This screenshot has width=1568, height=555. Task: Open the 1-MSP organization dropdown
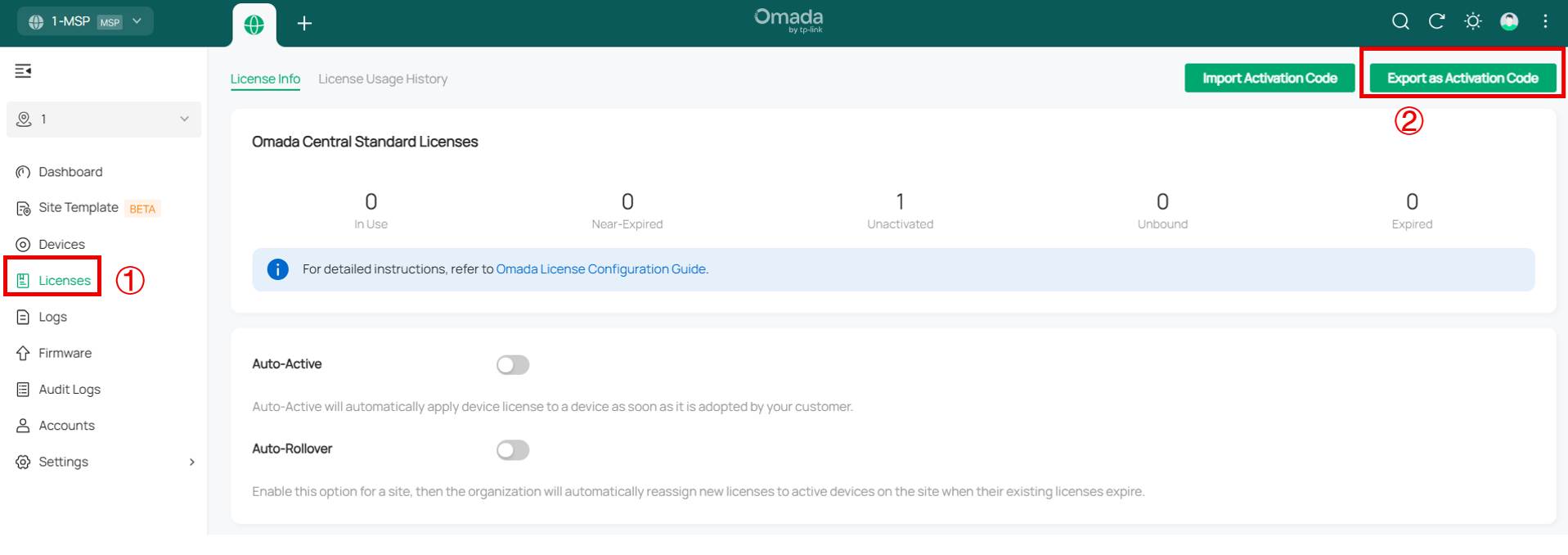click(x=86, y=21)
